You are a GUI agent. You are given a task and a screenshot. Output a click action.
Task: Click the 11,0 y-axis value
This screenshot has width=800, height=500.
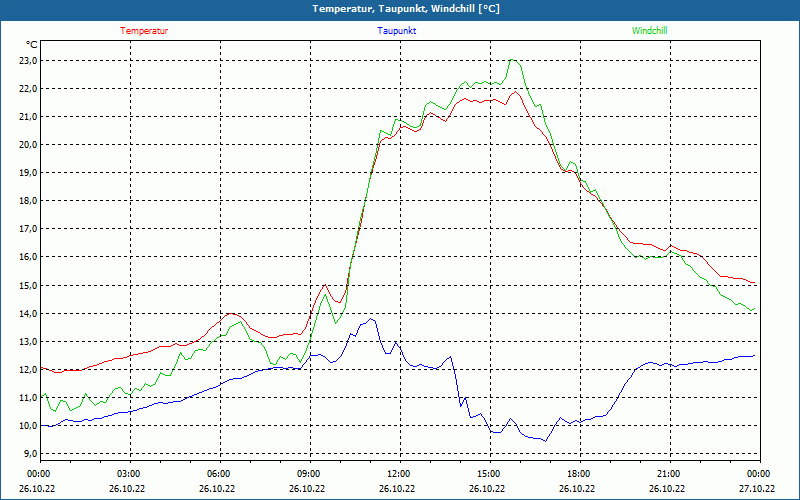pyautogui.click(x=28, y=398)
